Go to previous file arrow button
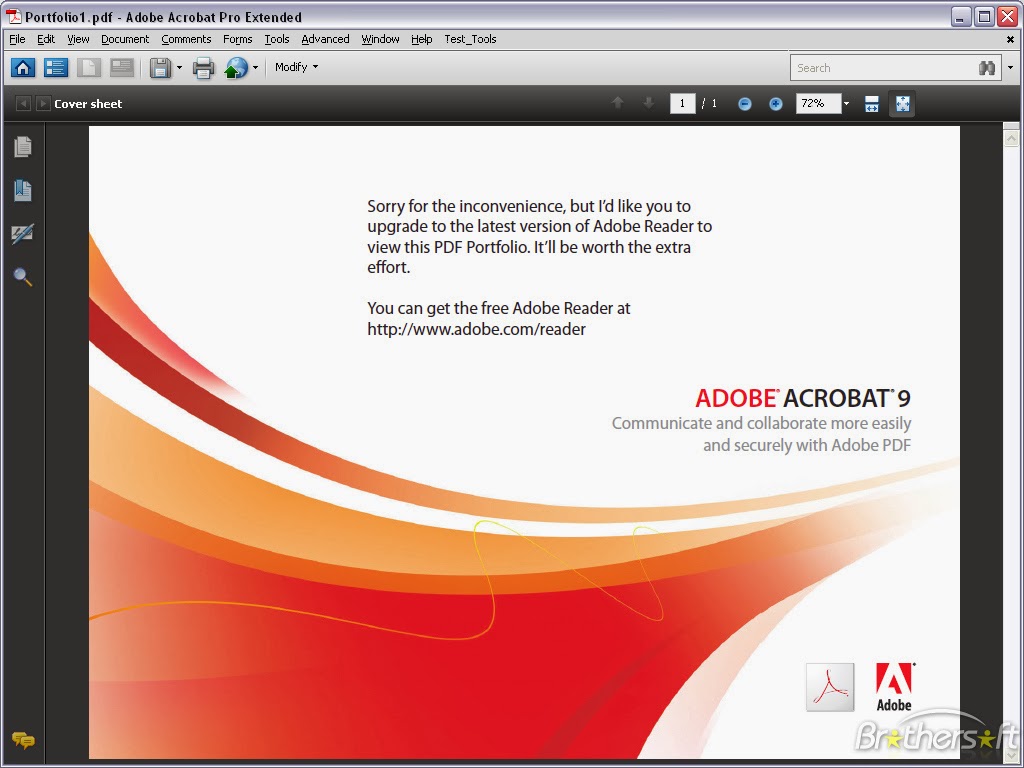This screenshot has height=768, width=1024. point(23,103)
